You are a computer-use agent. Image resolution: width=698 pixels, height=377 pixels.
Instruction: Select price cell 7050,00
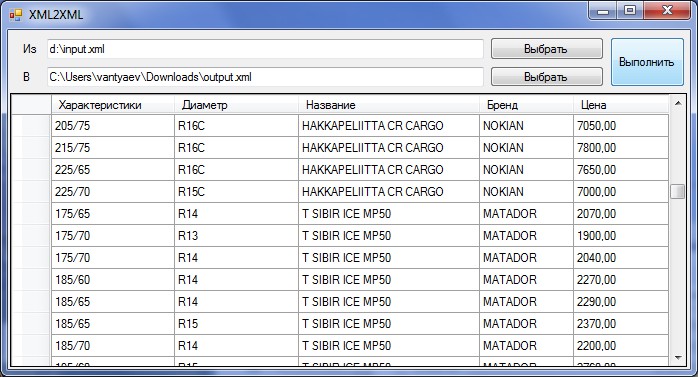click(x=621, y=126)
